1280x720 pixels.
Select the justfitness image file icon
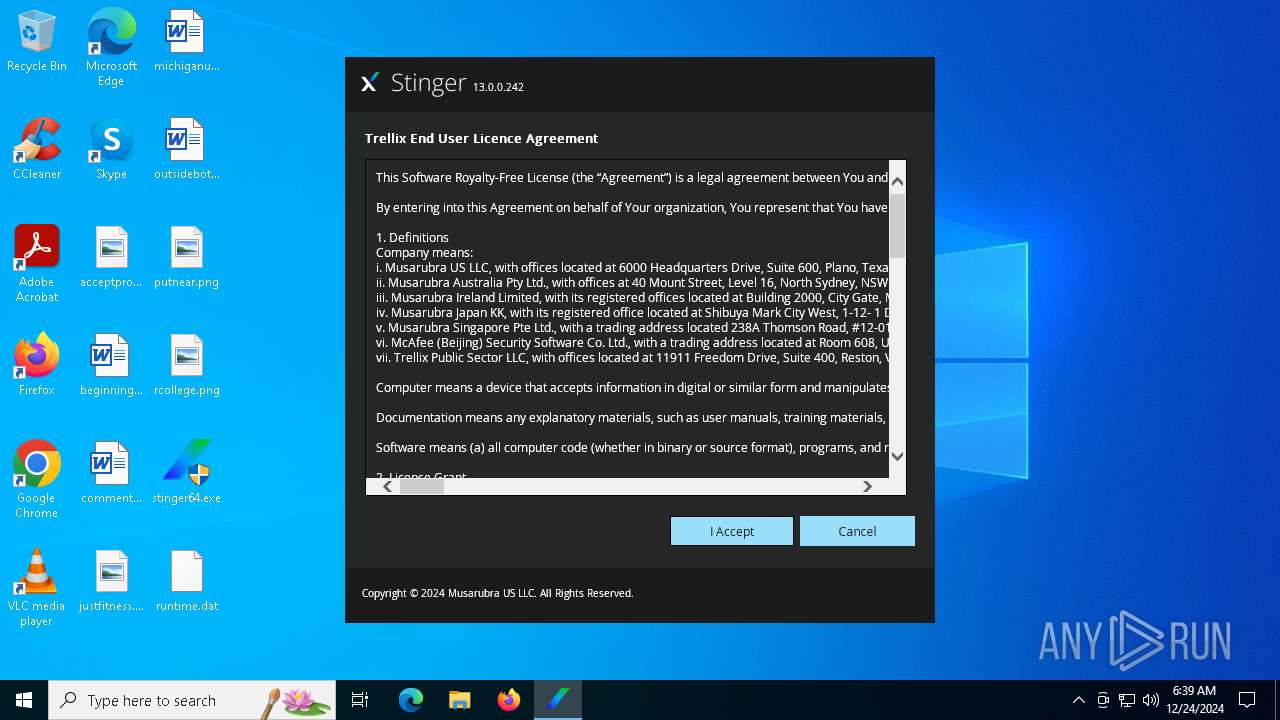pyautogui.click(x=111, y=582)
